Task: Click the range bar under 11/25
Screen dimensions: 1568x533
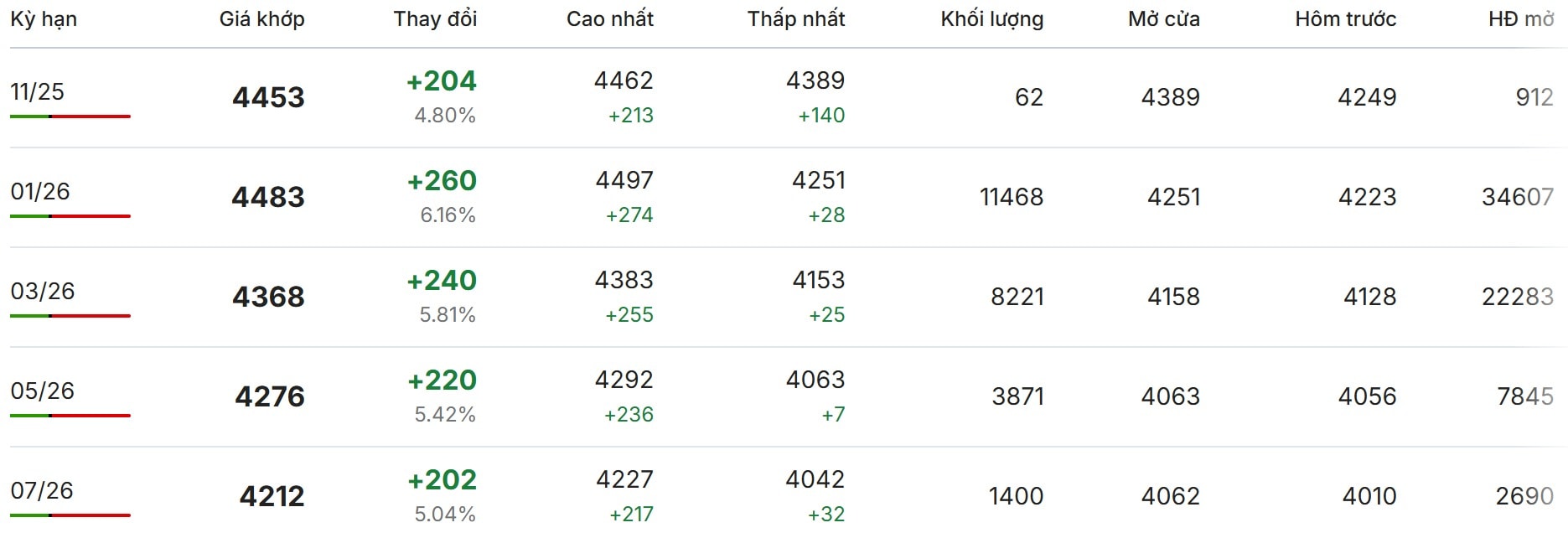Action: click(70, 116)
